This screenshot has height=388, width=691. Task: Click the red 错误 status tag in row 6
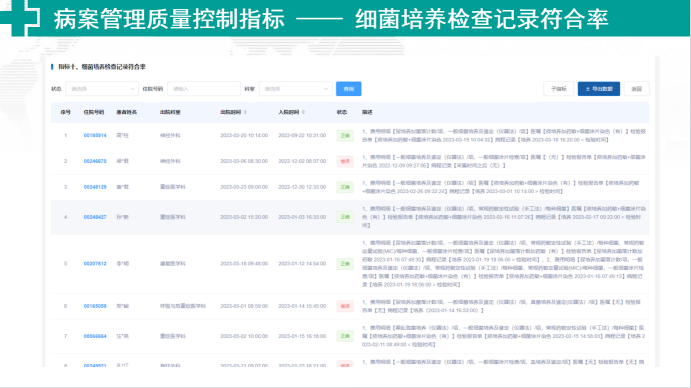345,306
